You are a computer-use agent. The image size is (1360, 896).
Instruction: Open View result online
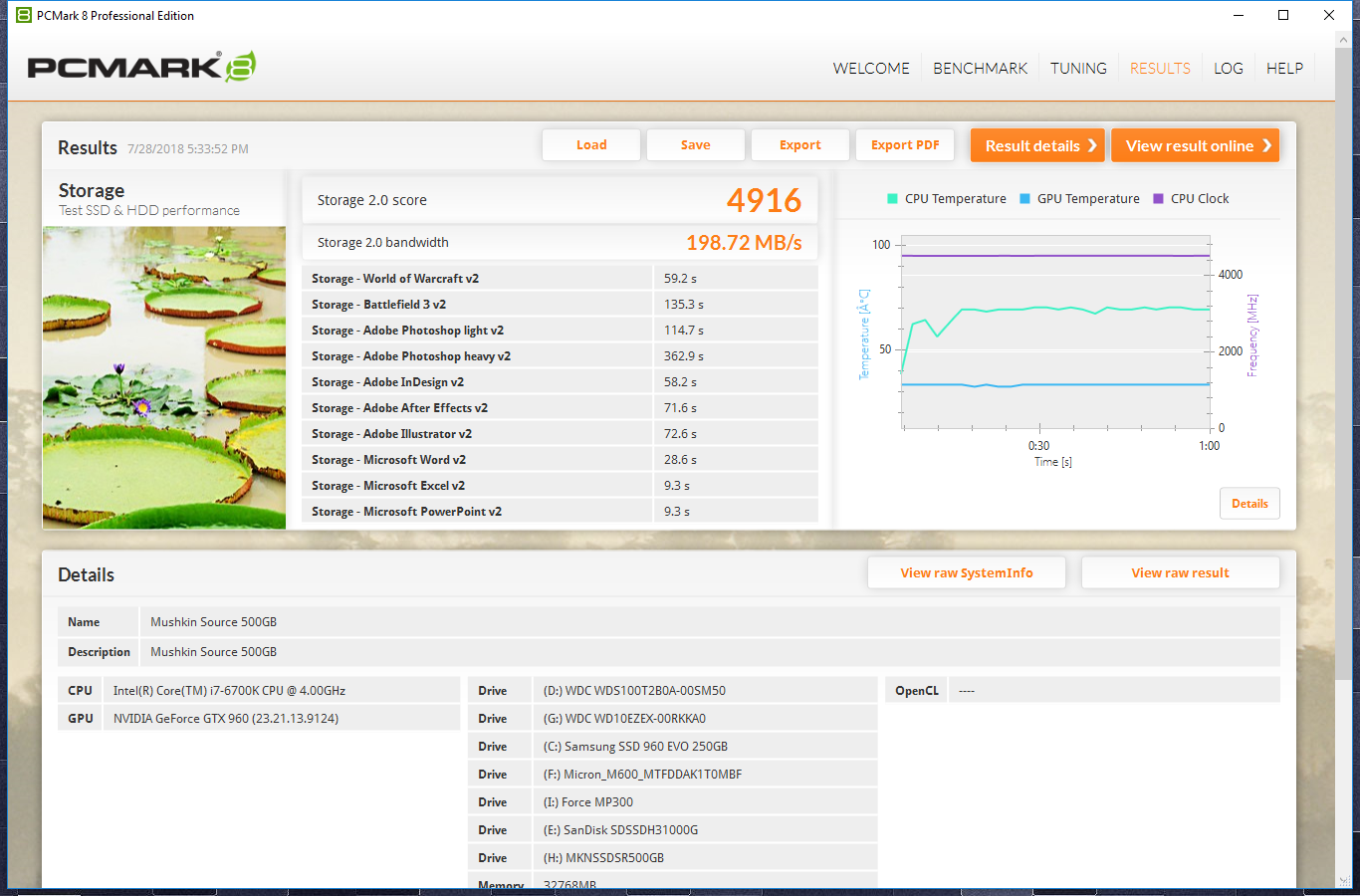[x=1195, y=145]
